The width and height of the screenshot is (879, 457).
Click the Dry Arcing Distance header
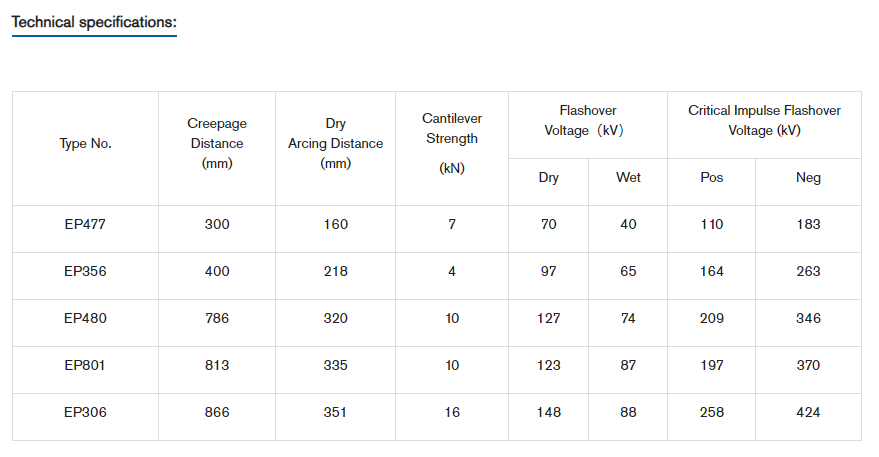336,143
